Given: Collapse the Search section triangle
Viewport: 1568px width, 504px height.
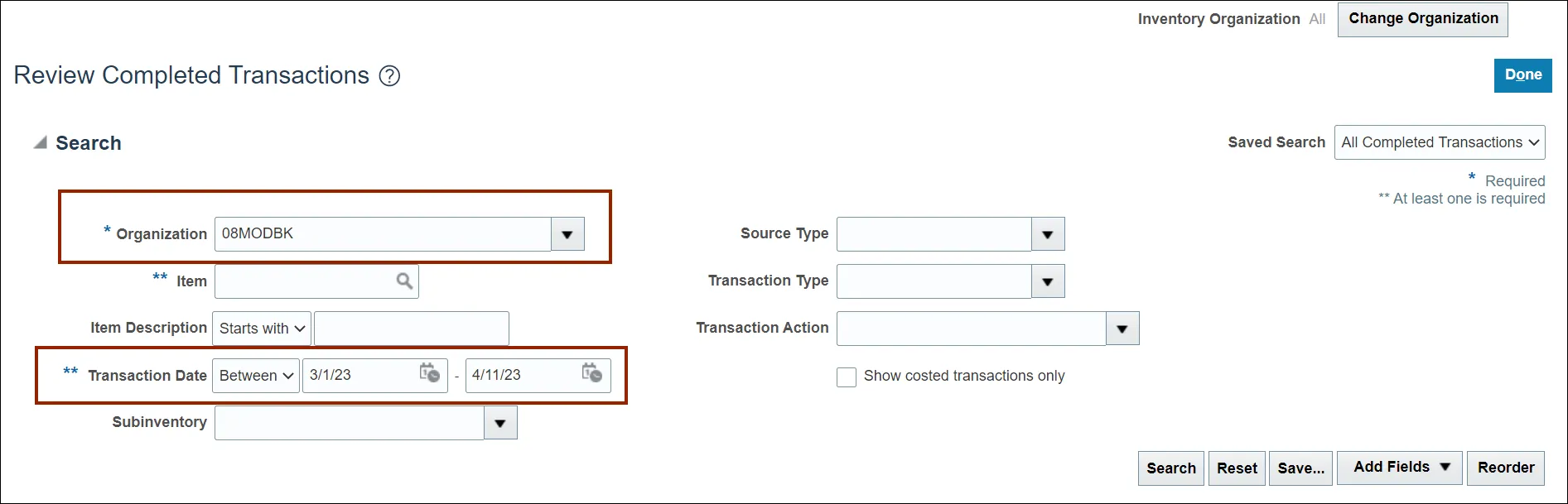Looking at the screenshot, I should click(40, 143).
